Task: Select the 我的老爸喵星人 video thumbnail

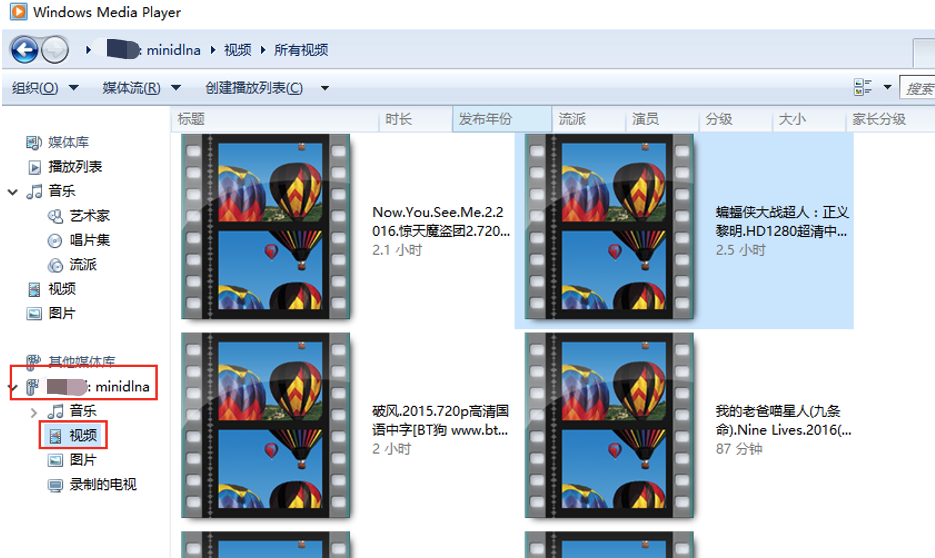Action: tap(609, 425)
